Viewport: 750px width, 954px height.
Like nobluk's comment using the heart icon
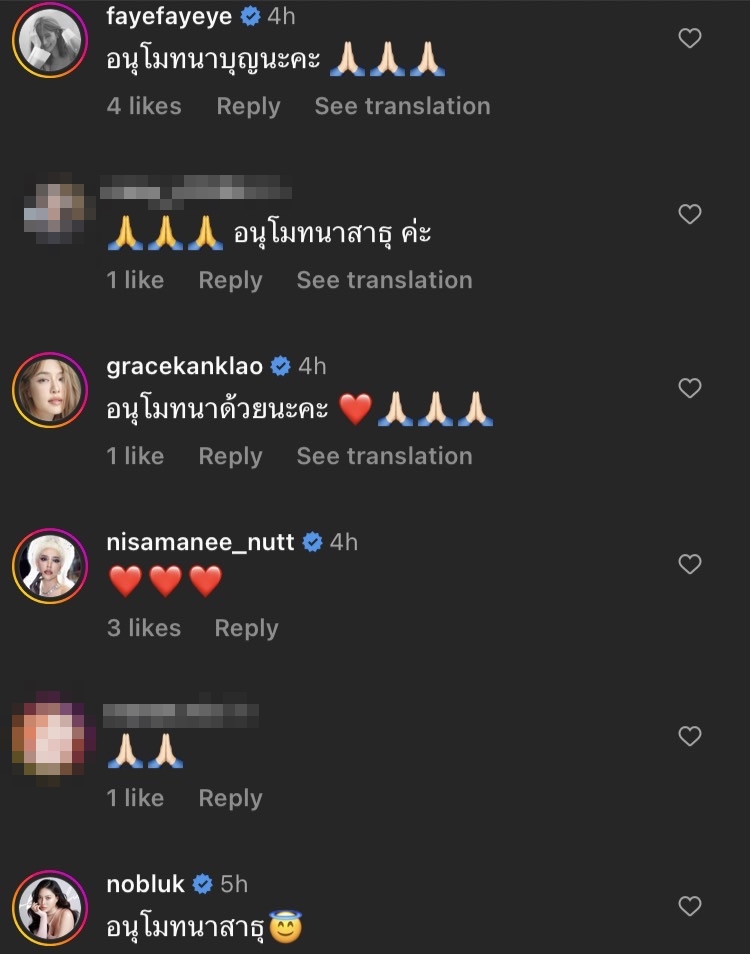[x=690, y=906]
